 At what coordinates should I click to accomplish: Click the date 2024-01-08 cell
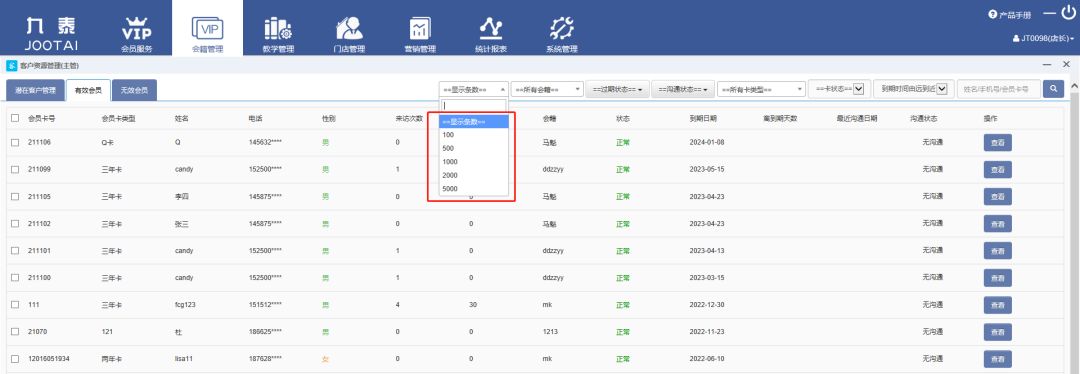(x=707, y=143)
